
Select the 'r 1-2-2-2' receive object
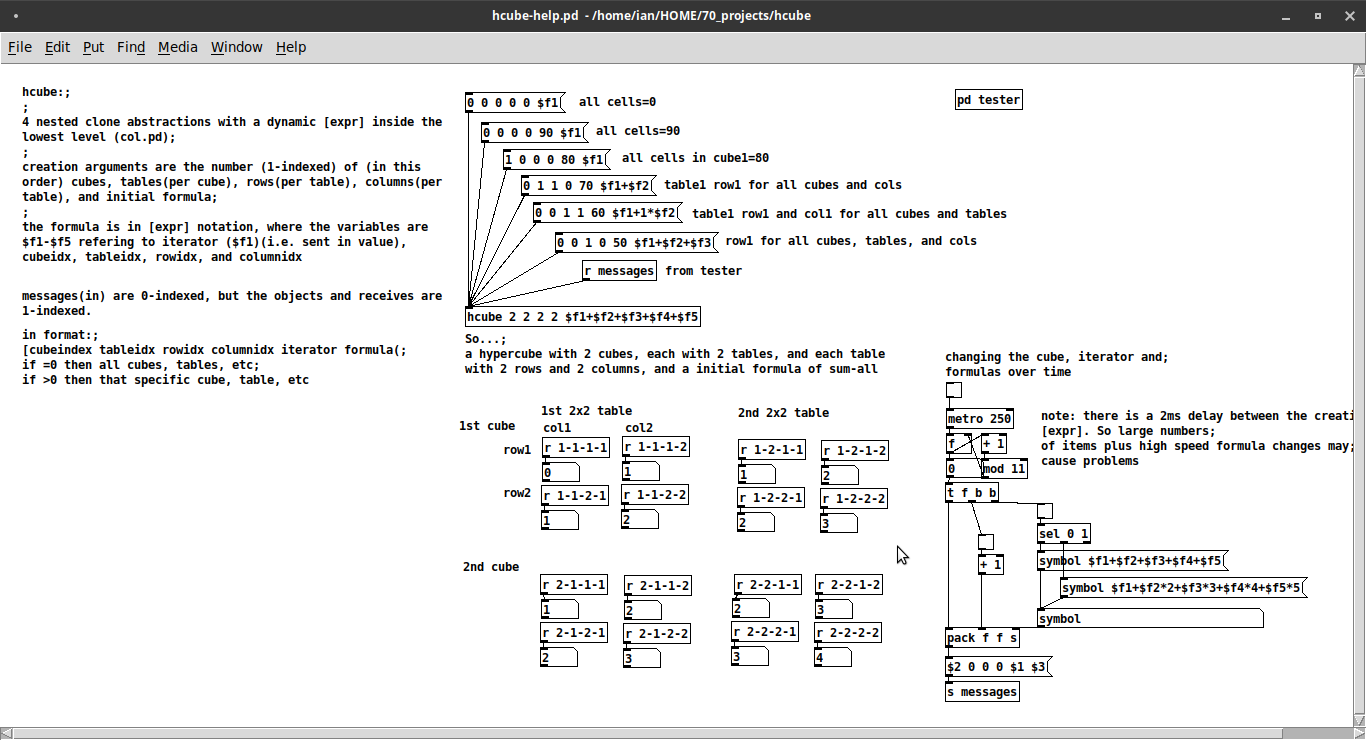(854, 499)
